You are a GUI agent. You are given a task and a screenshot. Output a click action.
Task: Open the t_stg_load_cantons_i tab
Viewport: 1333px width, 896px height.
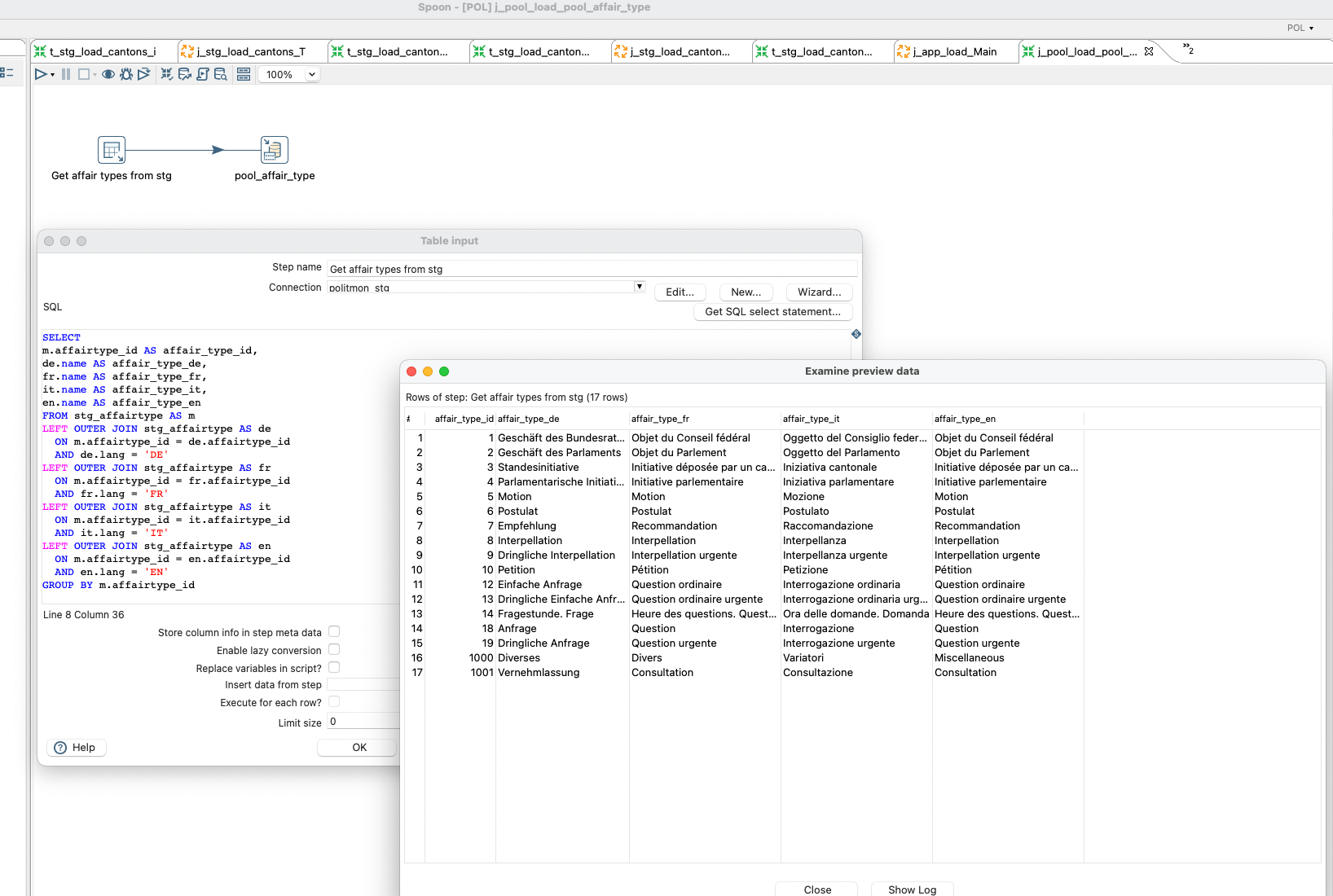[x=102, y=51]
